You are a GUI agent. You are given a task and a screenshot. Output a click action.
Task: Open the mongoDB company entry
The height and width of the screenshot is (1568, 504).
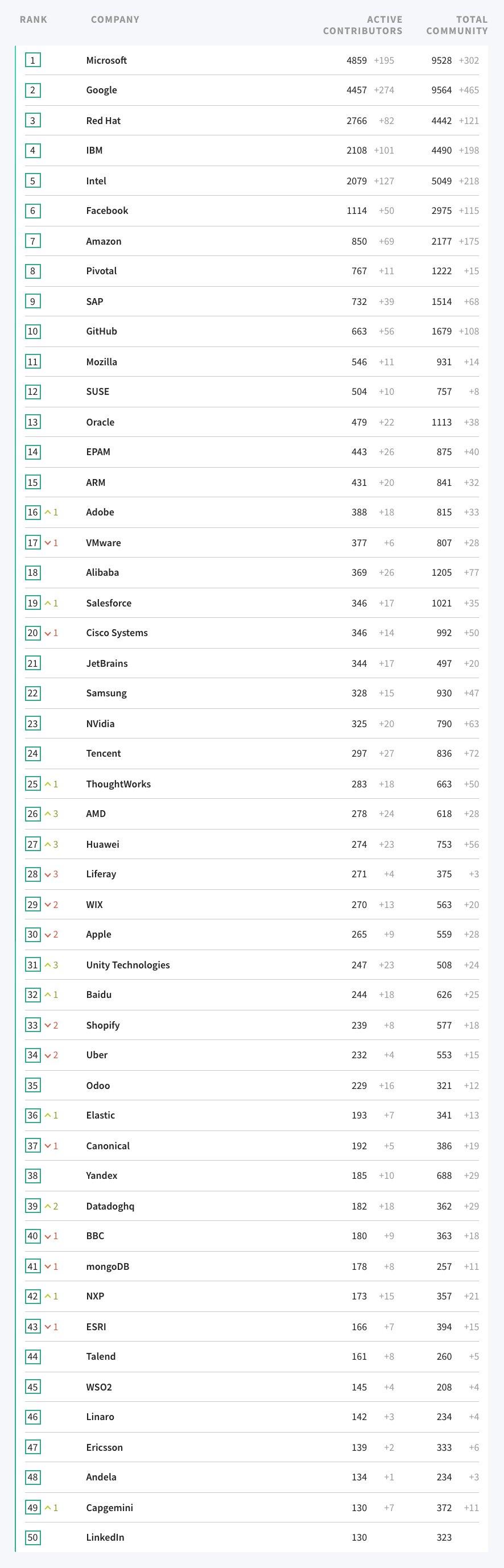point(107,1266)
